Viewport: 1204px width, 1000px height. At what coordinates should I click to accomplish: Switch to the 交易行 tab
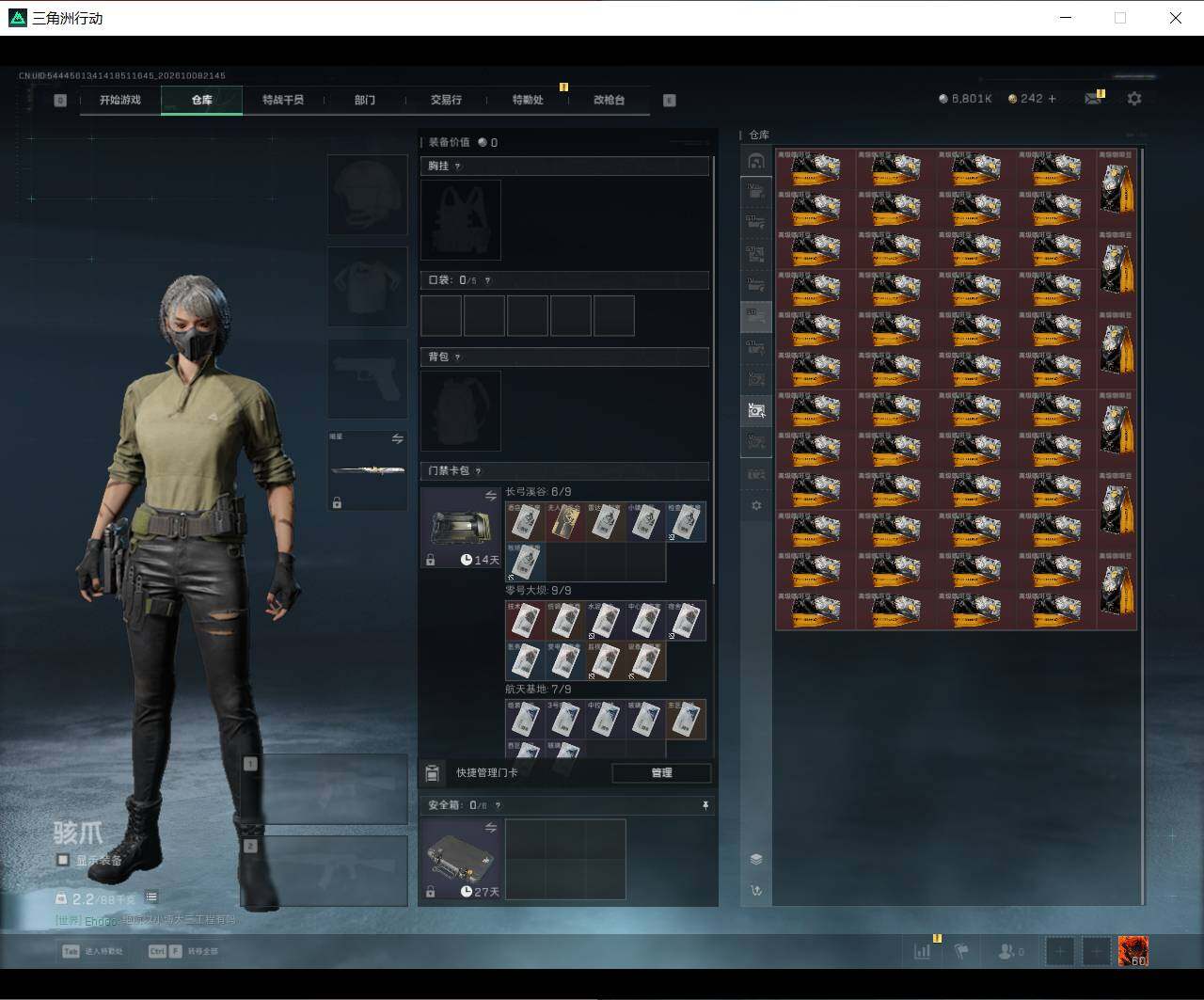point(446,100)
